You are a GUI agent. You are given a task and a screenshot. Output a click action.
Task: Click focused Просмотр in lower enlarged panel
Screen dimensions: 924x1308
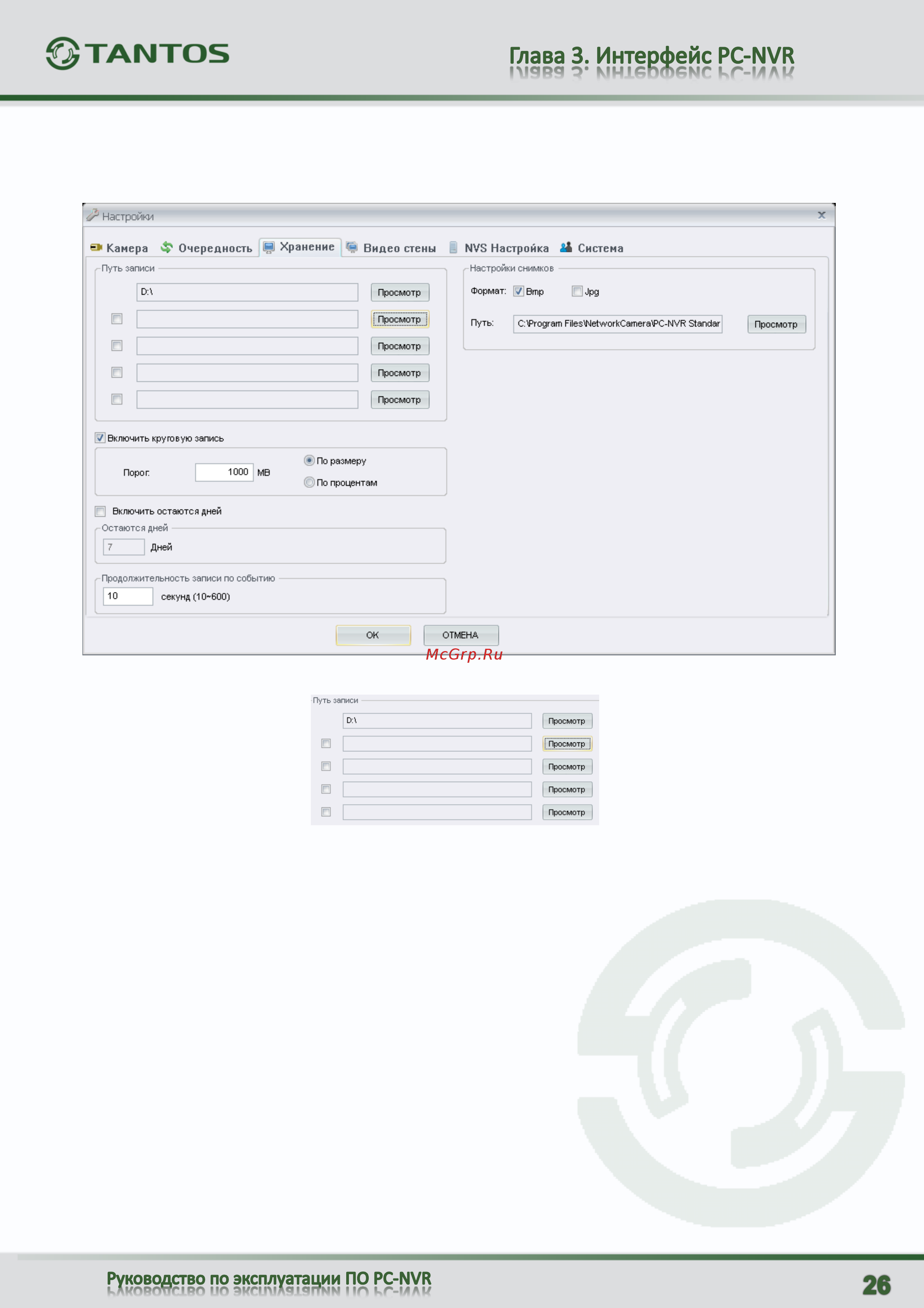(567, 744)
